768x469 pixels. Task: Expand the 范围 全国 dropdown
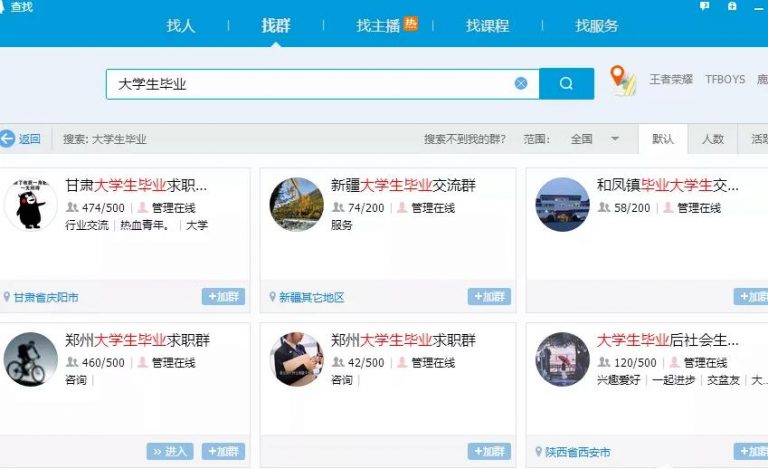click(x=615, y=139)
